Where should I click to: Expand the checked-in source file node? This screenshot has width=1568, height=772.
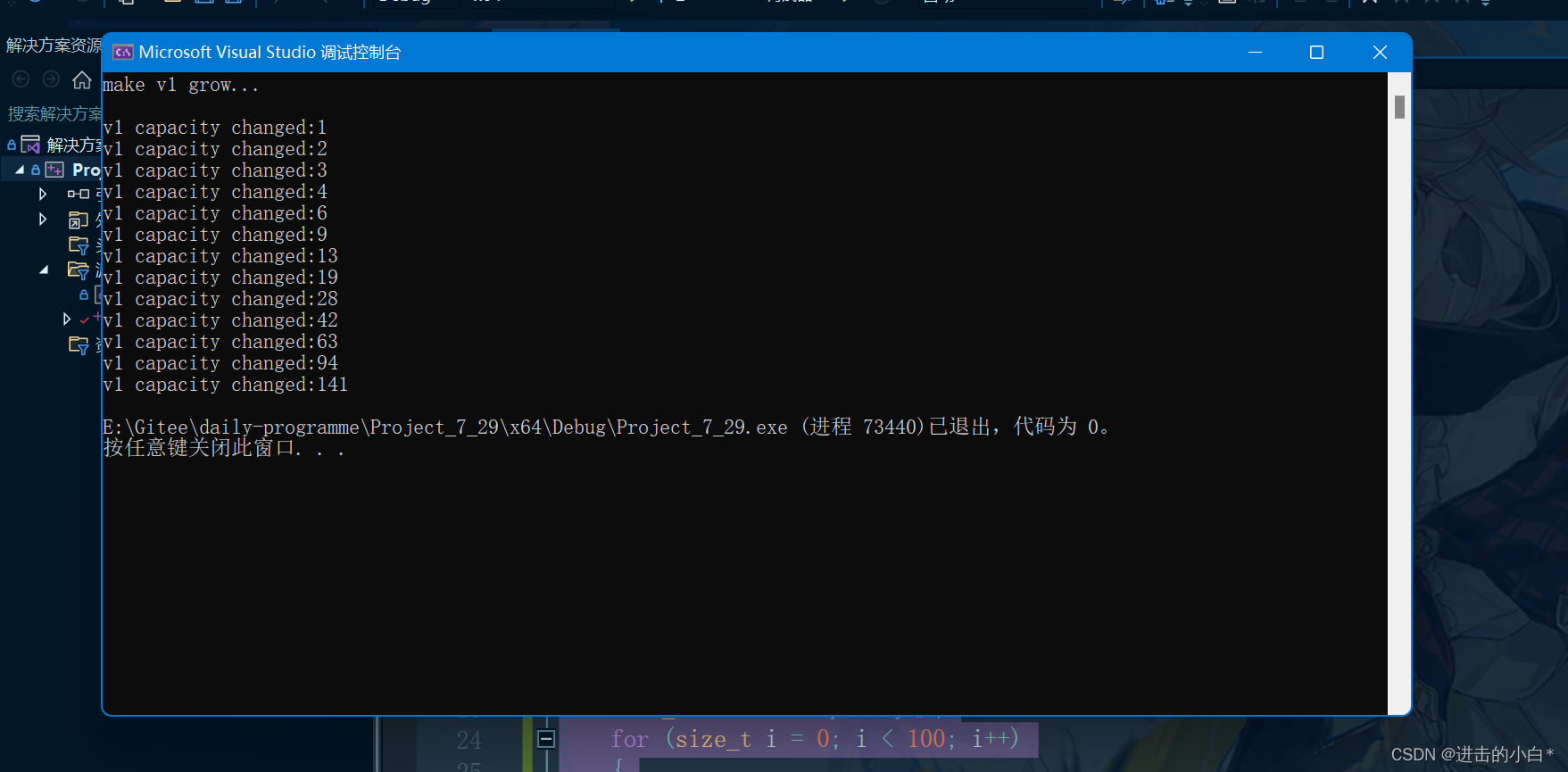pyautogui.click(x=67, y=319)
